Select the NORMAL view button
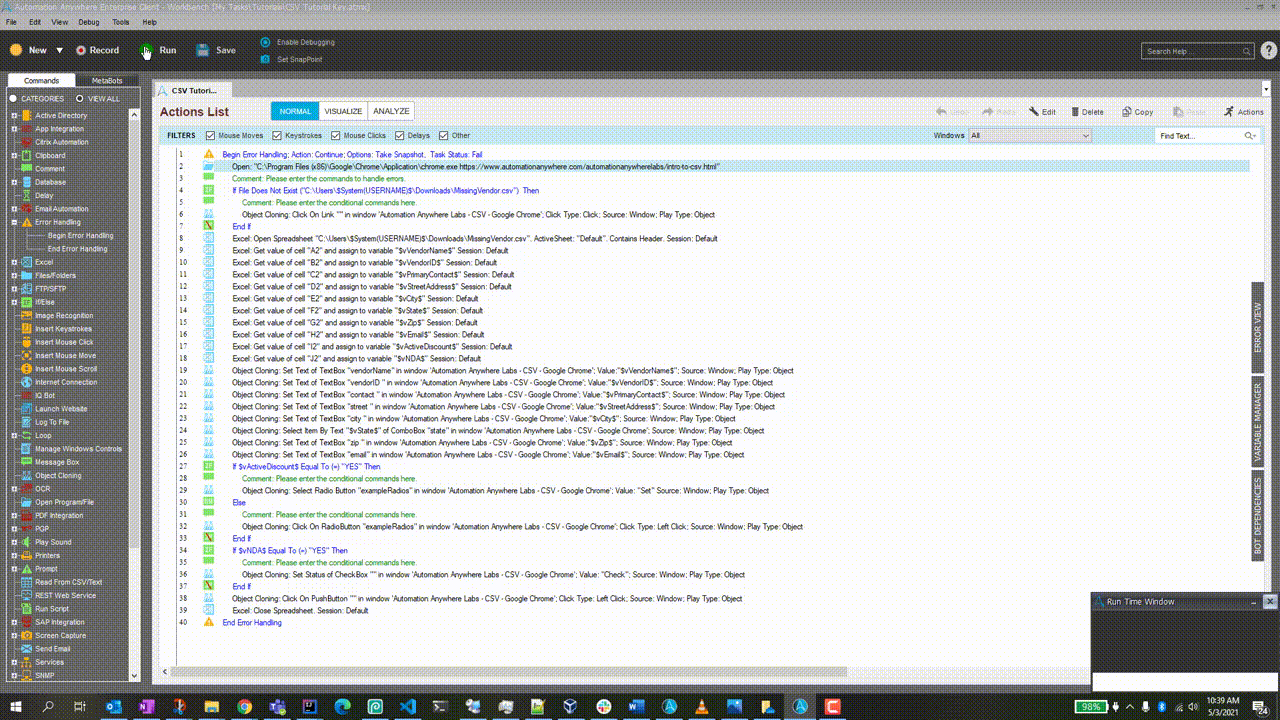This screenshot has width=1280, height=720. [x=295, y=111]
